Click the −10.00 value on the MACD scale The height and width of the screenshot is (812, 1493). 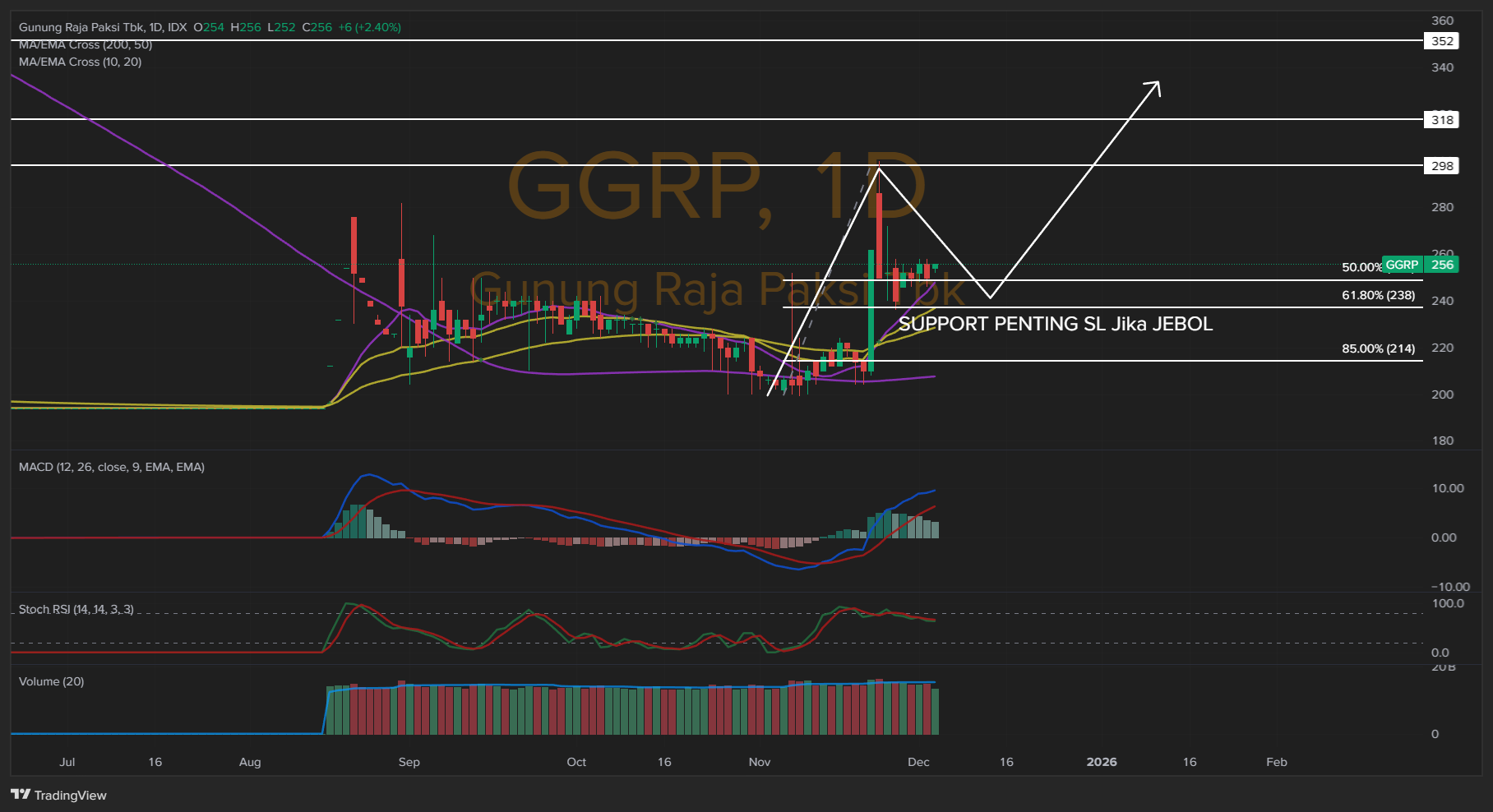point(1450,587)
